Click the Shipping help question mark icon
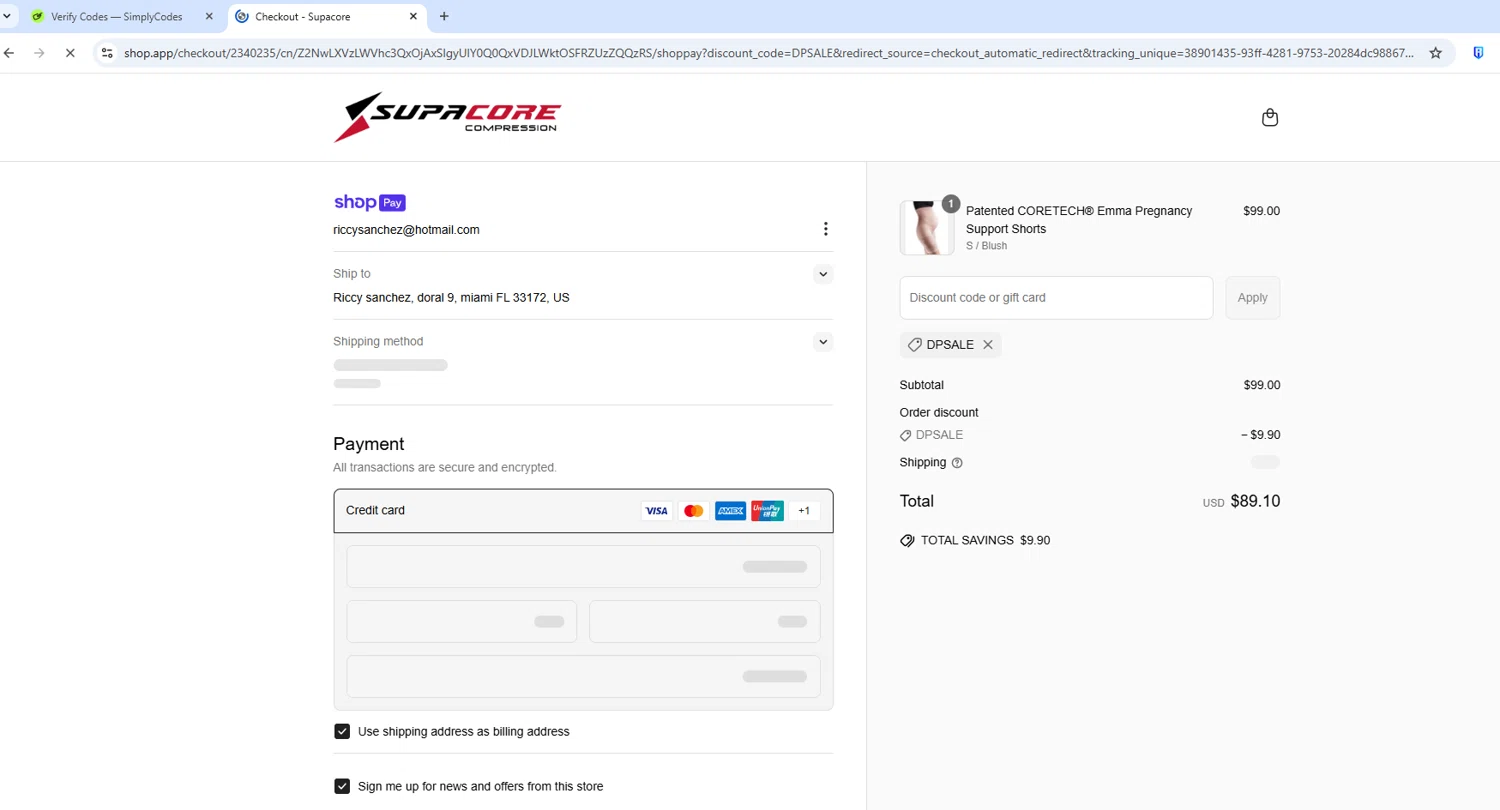Viewport: 1500px width, 810px height. coord(957,463)
